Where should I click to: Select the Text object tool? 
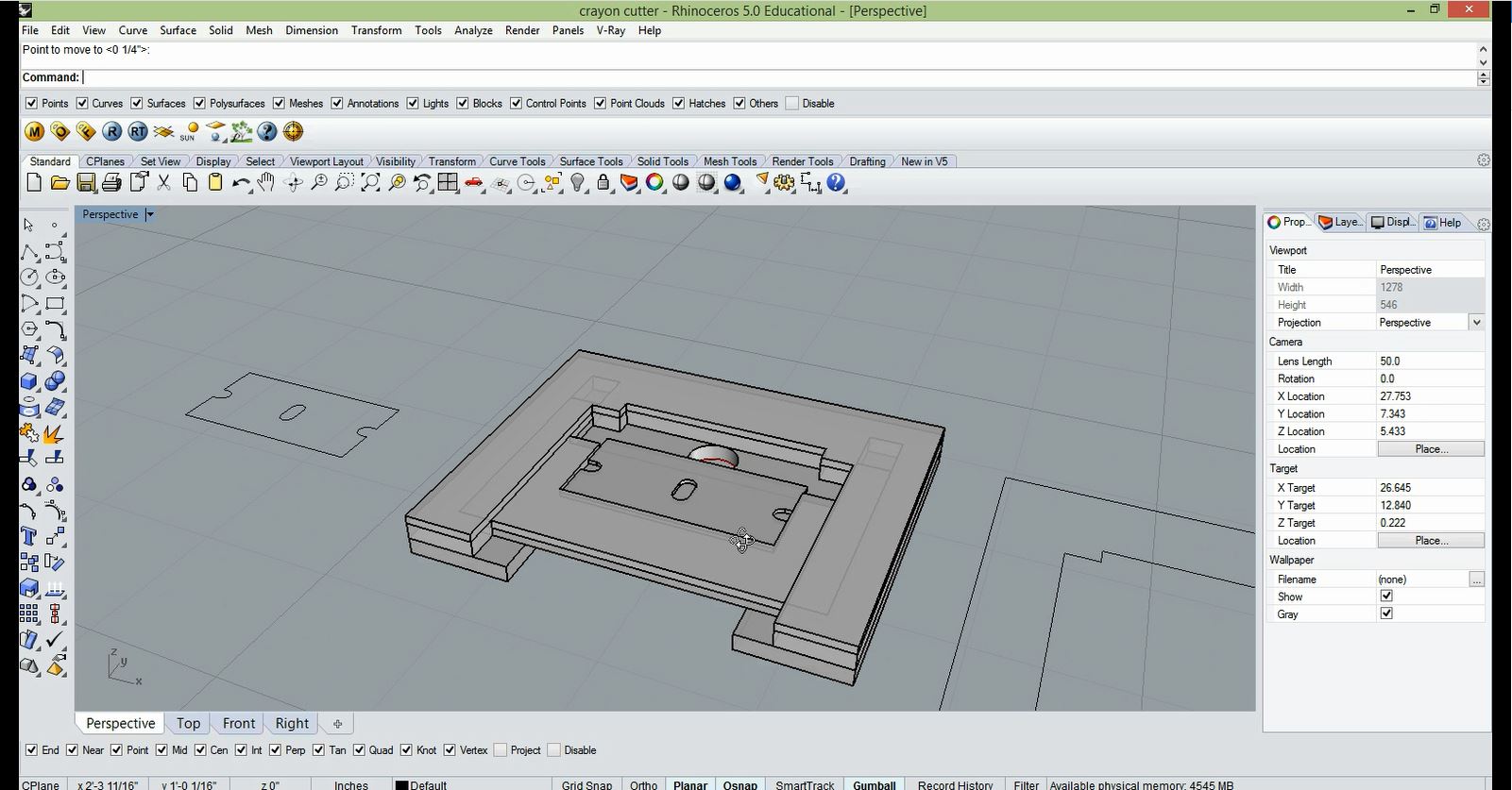click(29, 536)
